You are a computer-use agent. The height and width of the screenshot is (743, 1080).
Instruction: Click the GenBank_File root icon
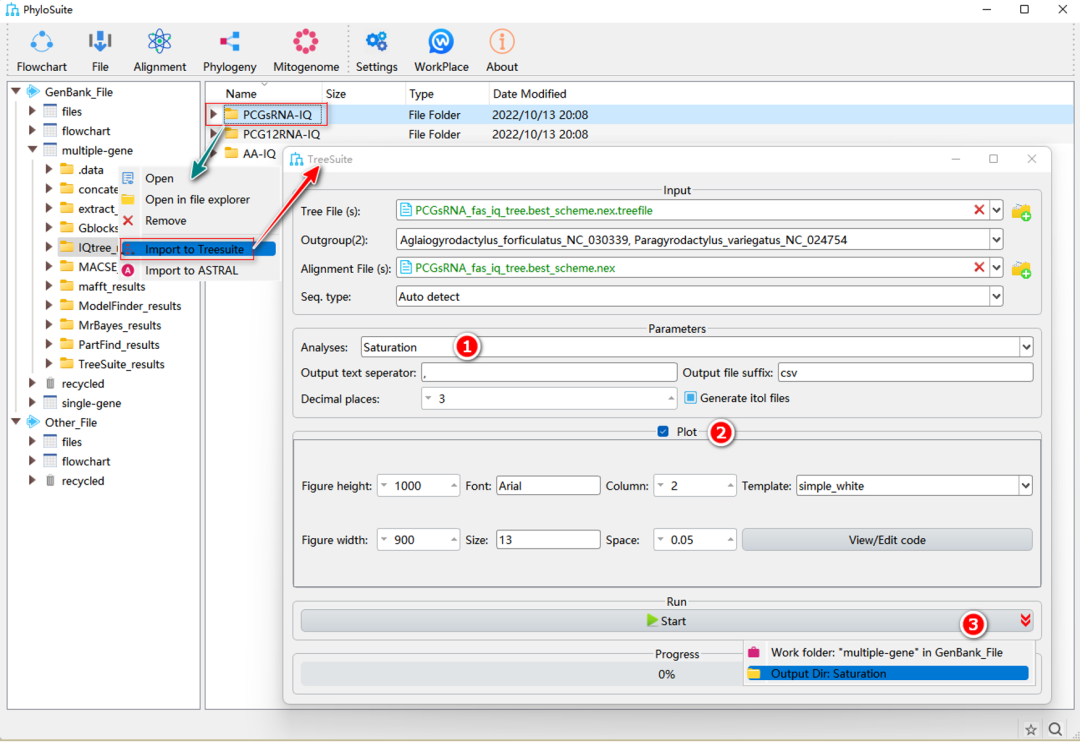[x=33, y=92]
